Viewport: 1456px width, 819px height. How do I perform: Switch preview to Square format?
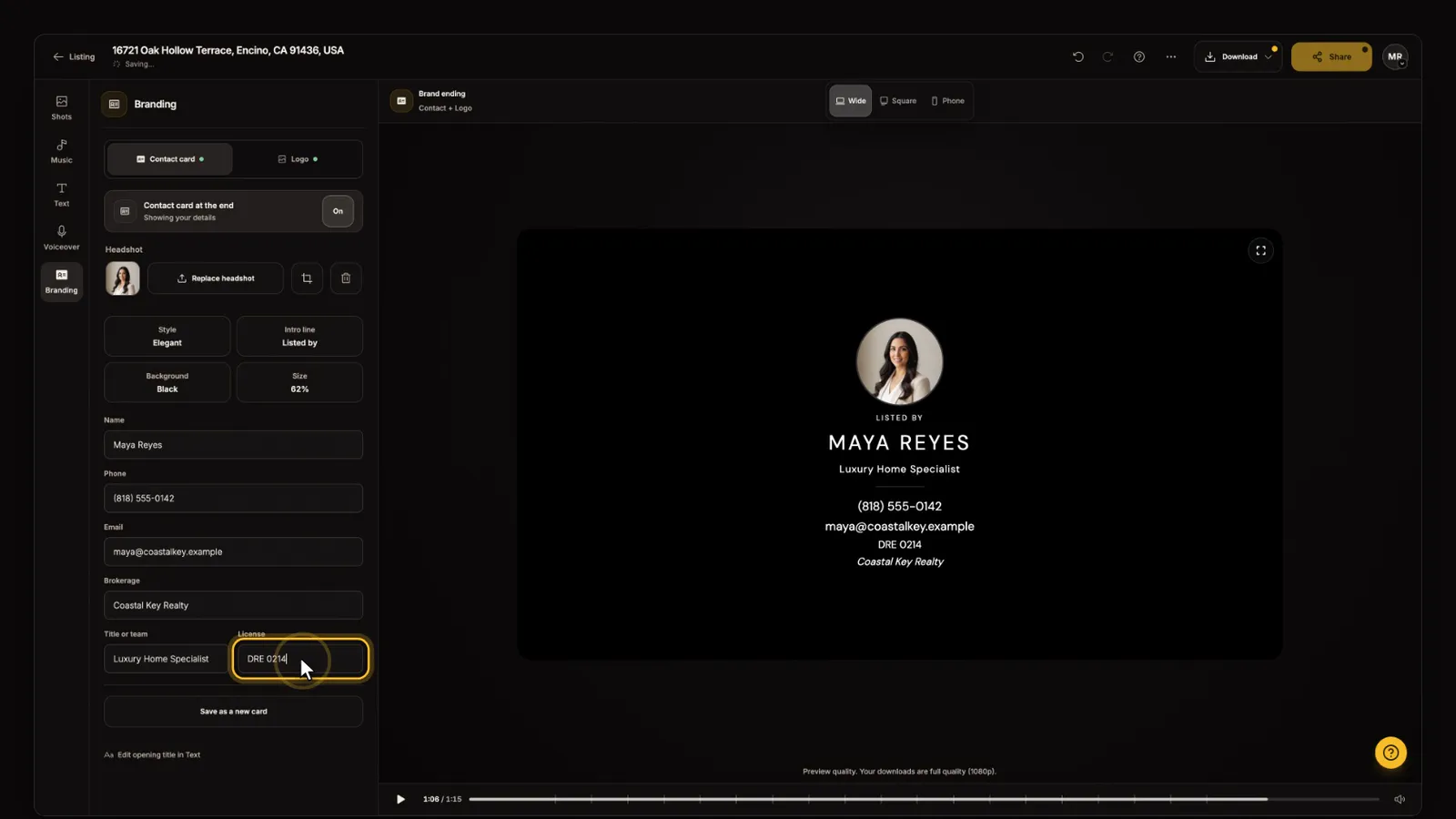pyautogui.click(x=898, y=101)
